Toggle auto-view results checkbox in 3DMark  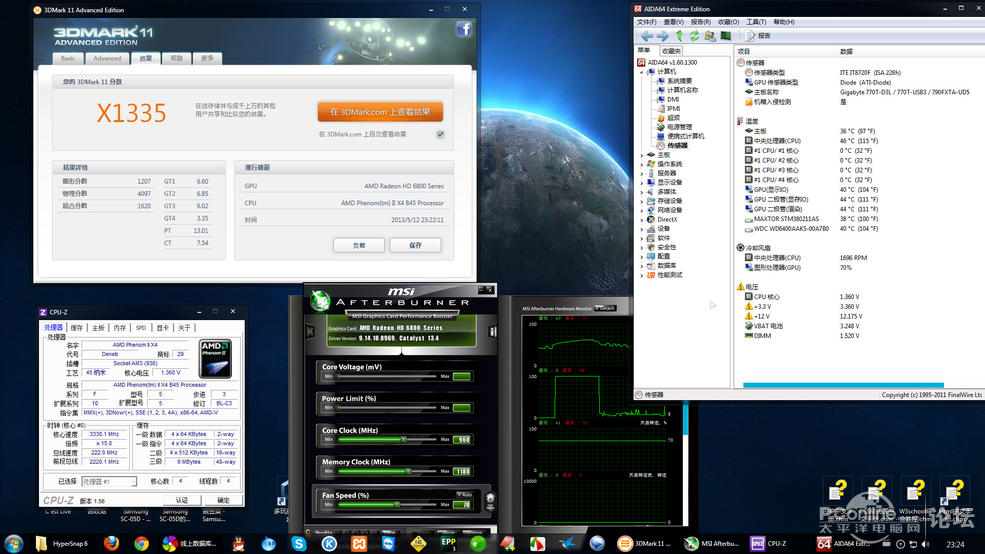[x=440, y=134]
